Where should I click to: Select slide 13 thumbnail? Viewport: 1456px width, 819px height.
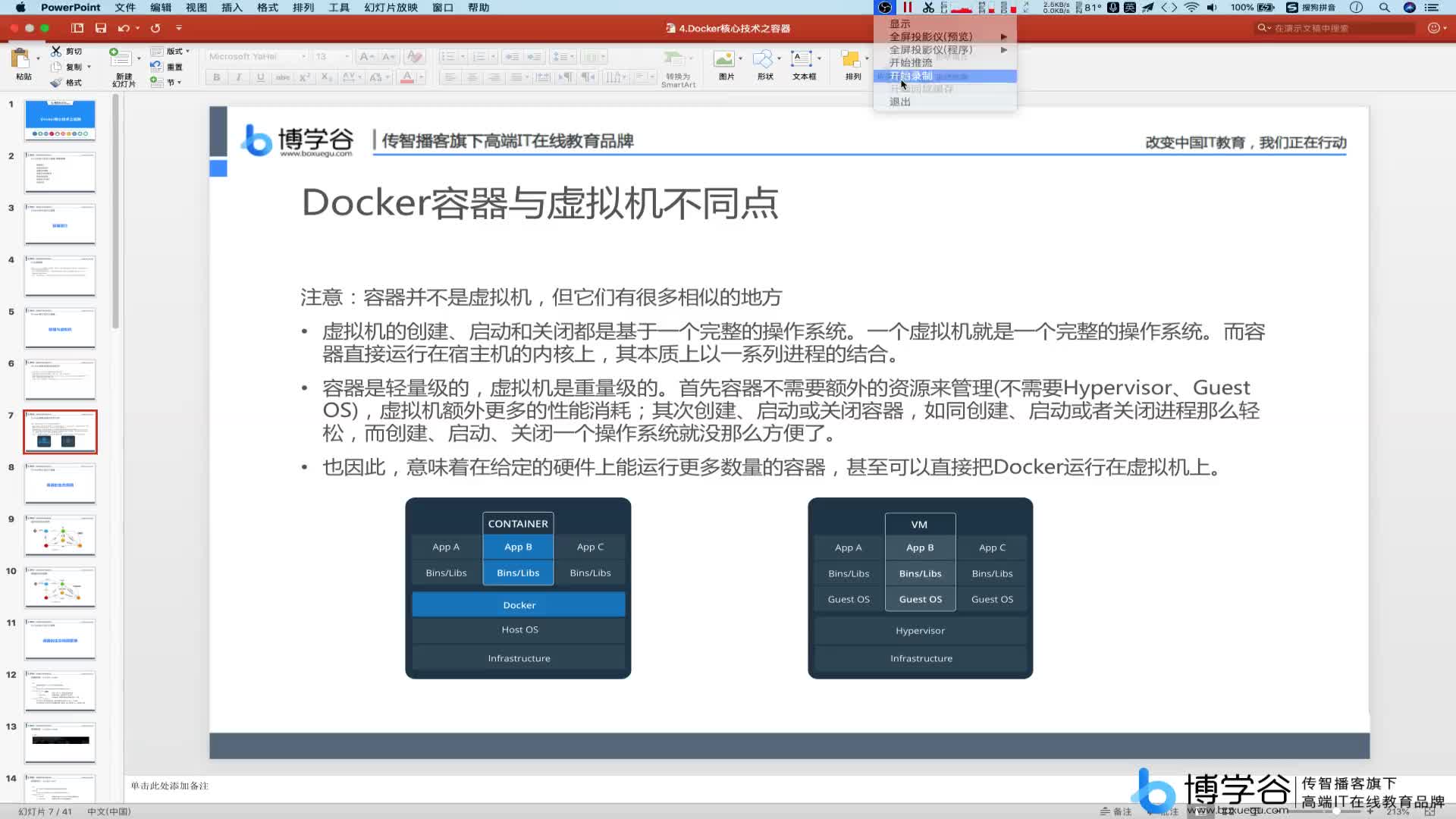(60, 742)
